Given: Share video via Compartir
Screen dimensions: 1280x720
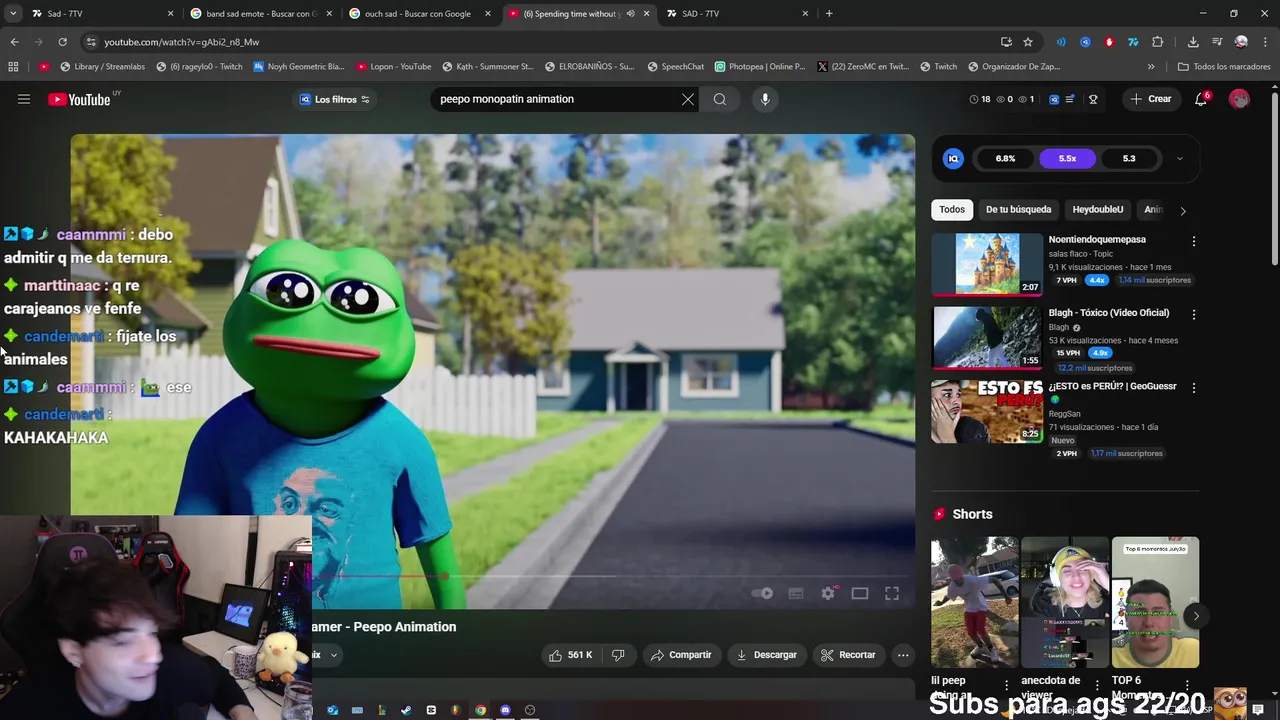Looking at the screenshot, I should 681,655.
